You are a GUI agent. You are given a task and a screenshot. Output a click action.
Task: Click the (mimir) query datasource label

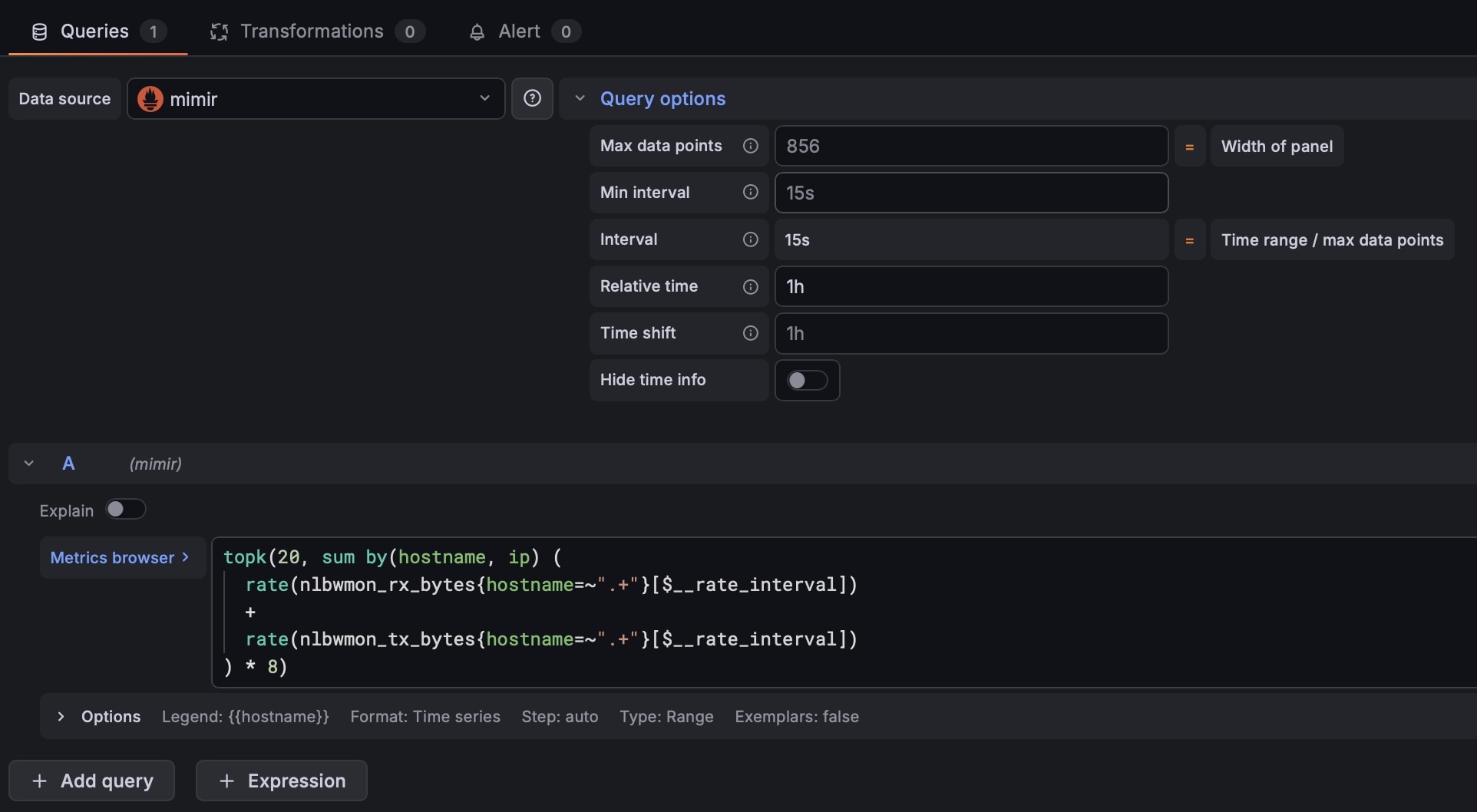coord(156,464)
